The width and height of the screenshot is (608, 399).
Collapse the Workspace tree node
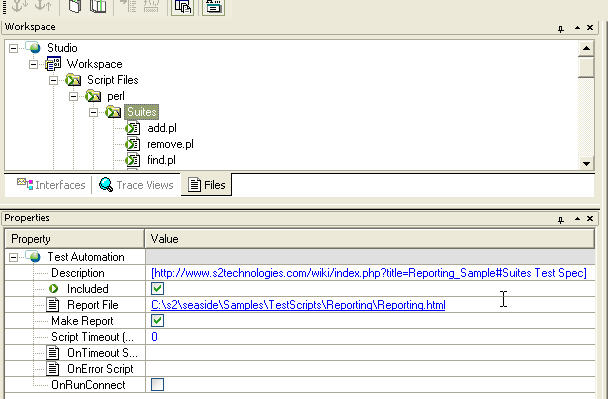pyautogui.click(x=34, y=64)
